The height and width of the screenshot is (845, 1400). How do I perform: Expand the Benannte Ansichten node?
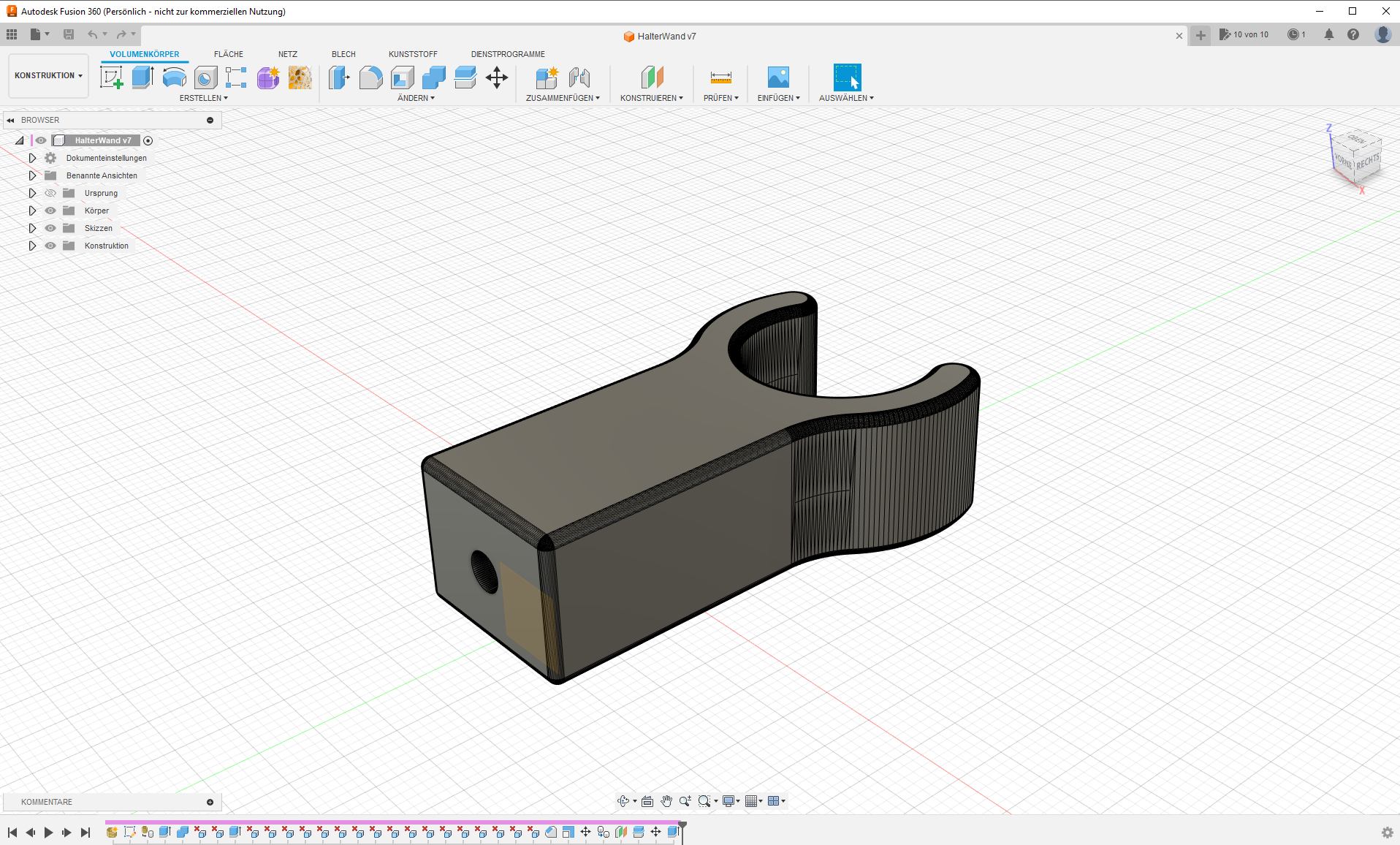pyautogui.click(x=32, y=175)
